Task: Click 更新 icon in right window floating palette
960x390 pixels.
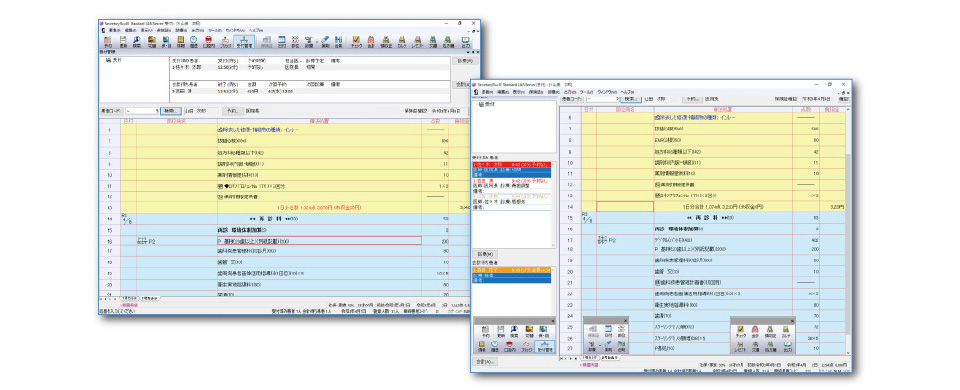Action: click(x=501, y=331)
